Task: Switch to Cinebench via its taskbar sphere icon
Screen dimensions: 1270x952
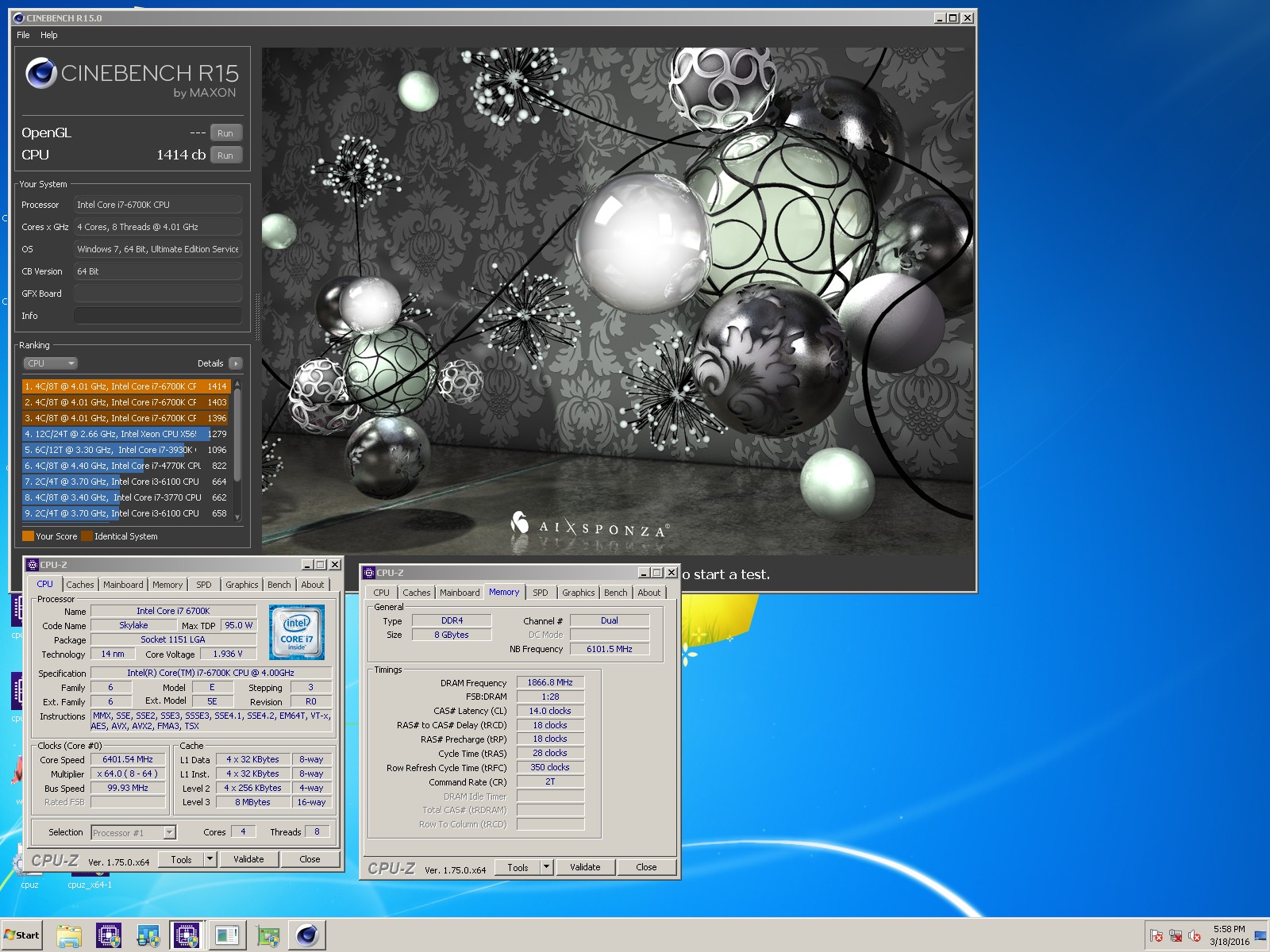Action: click(x=307, y=935)
